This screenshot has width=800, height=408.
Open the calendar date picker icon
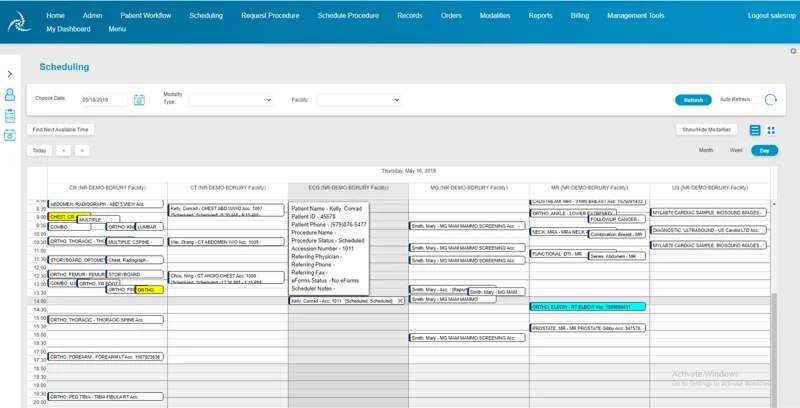[139, 100]
